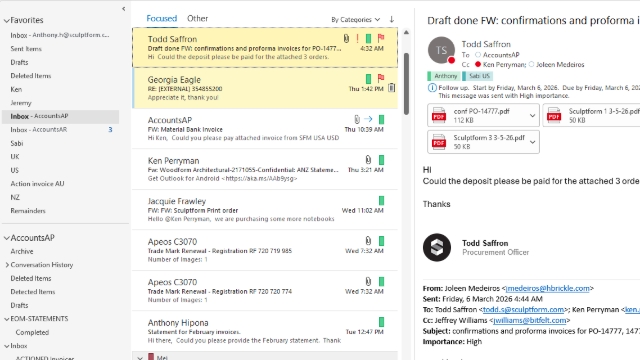This screenshot has height=360, width=640.
Task: Click green category marker on Ken Perryman email
Action: 381,160
